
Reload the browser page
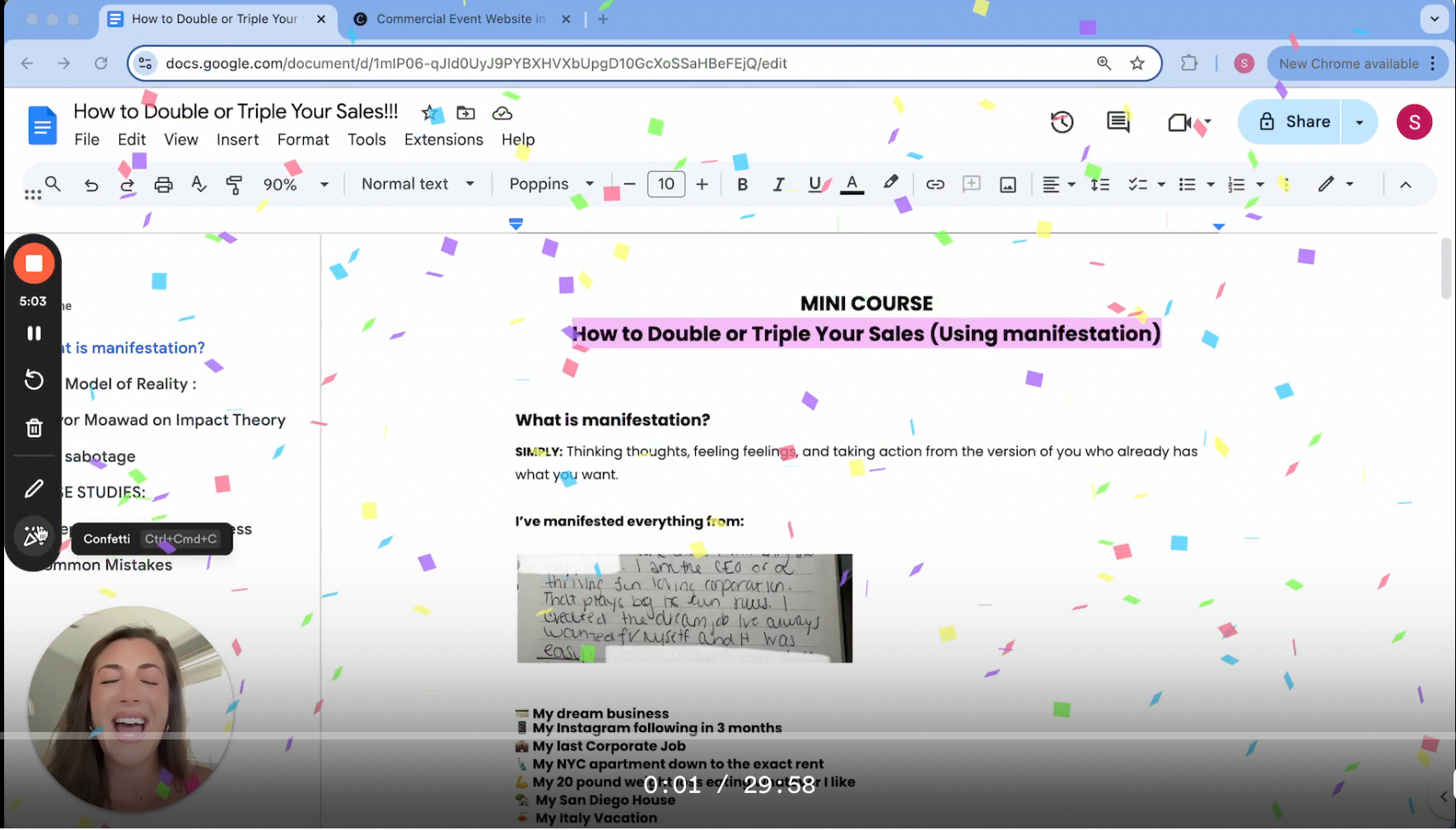click(100, 63)
